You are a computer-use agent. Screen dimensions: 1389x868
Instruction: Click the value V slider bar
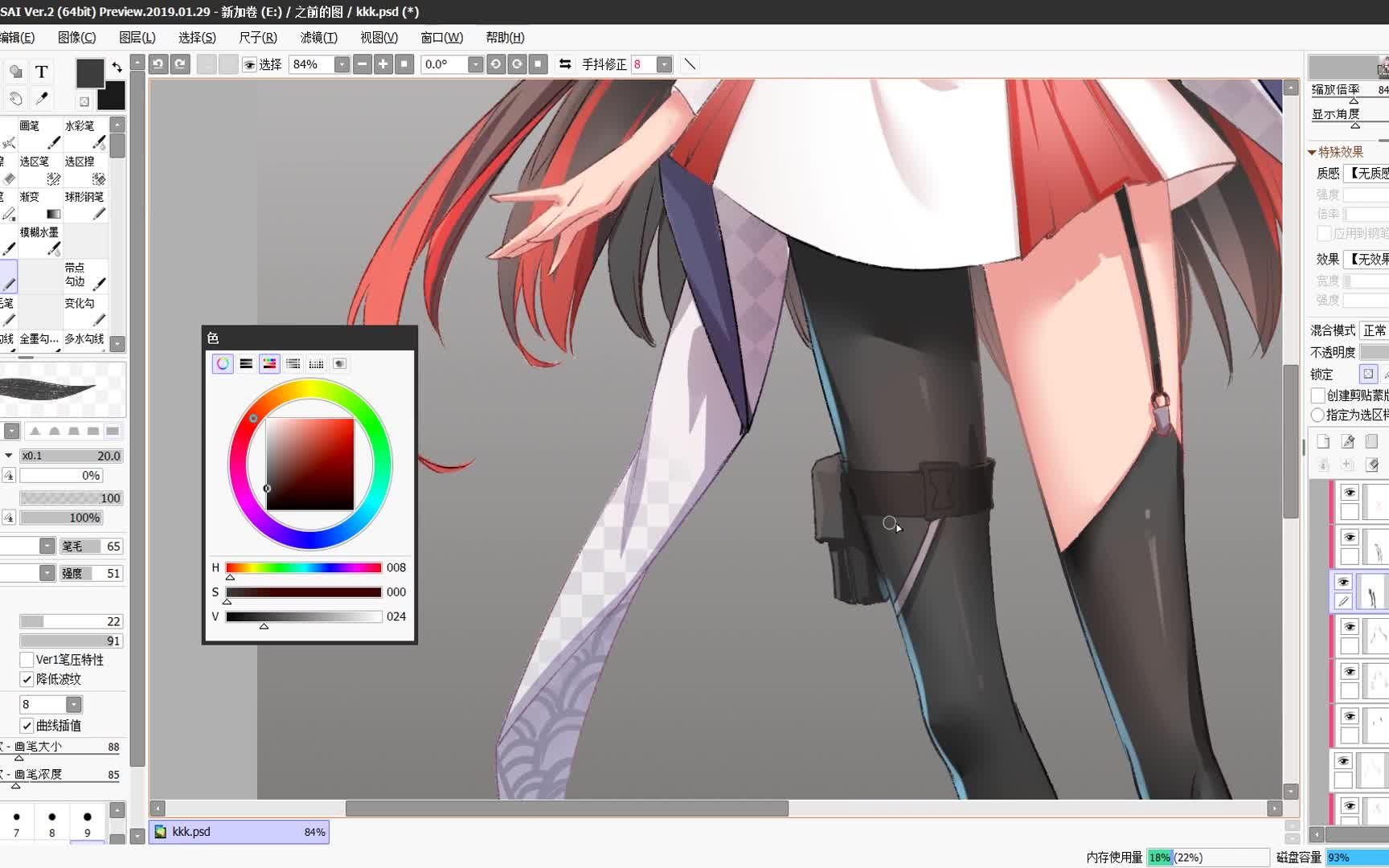pos(304,616)
